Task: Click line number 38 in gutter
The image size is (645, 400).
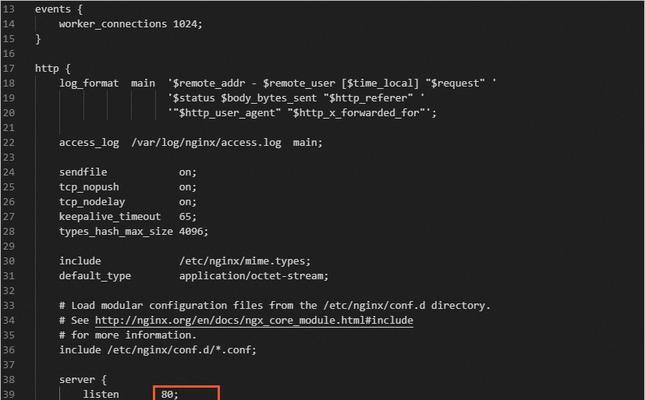Action: tap(9, 380)
